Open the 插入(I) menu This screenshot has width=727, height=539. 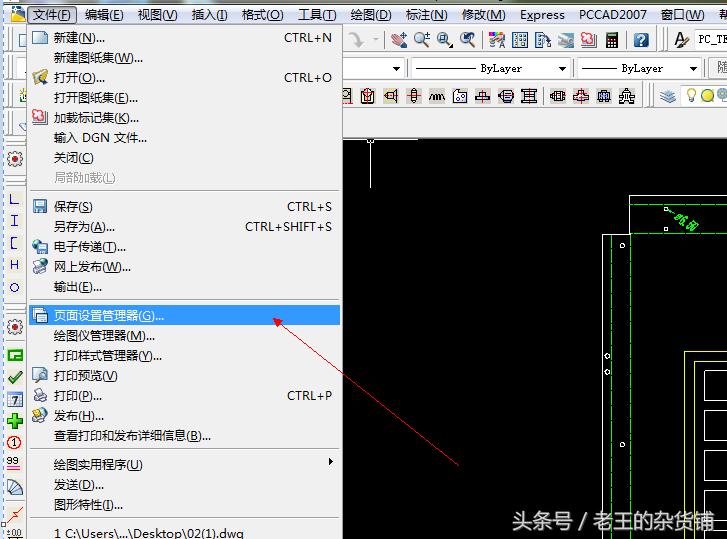click(x=210, y=15)
